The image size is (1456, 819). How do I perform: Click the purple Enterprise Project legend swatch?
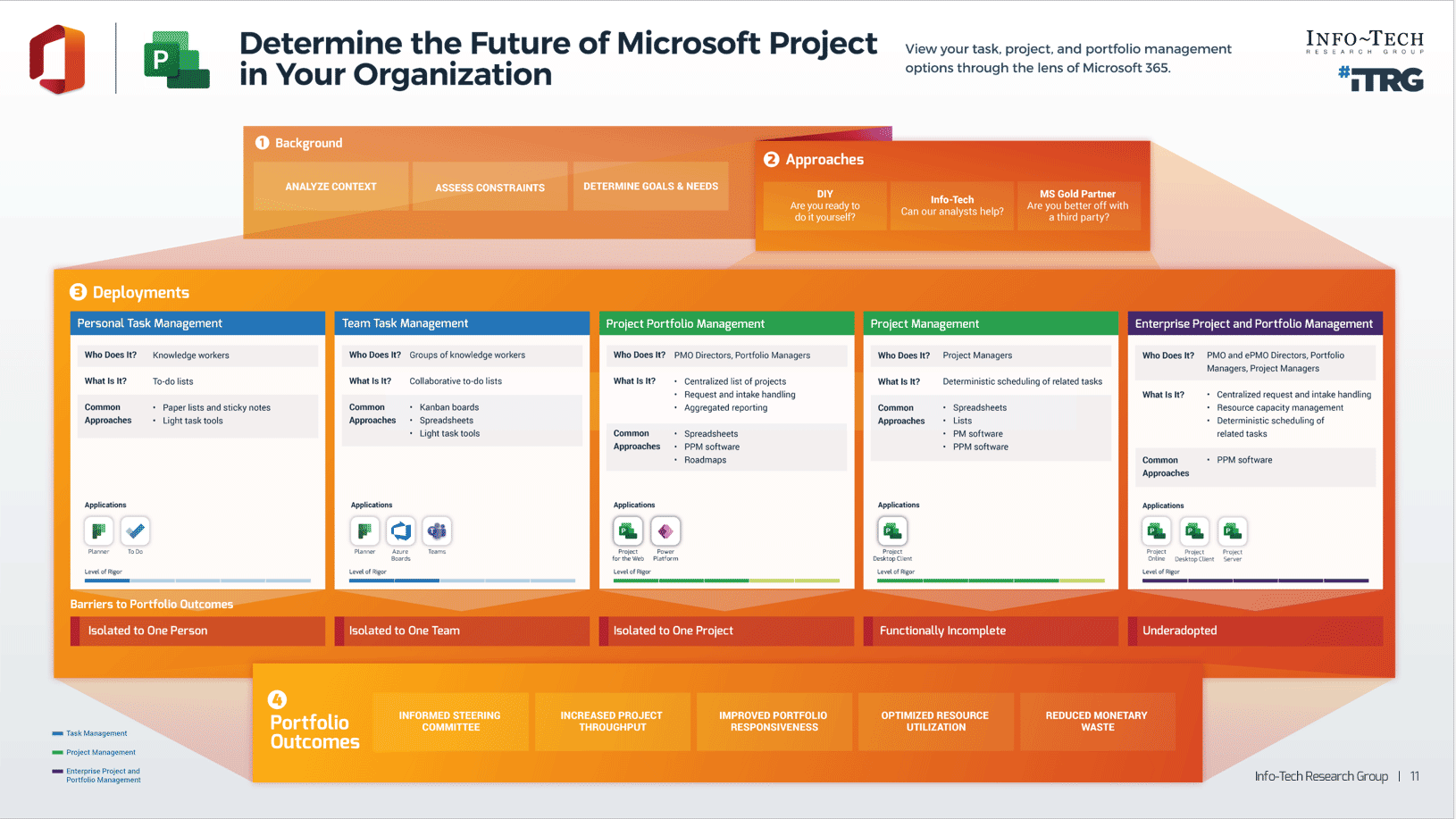click(57, 771)
